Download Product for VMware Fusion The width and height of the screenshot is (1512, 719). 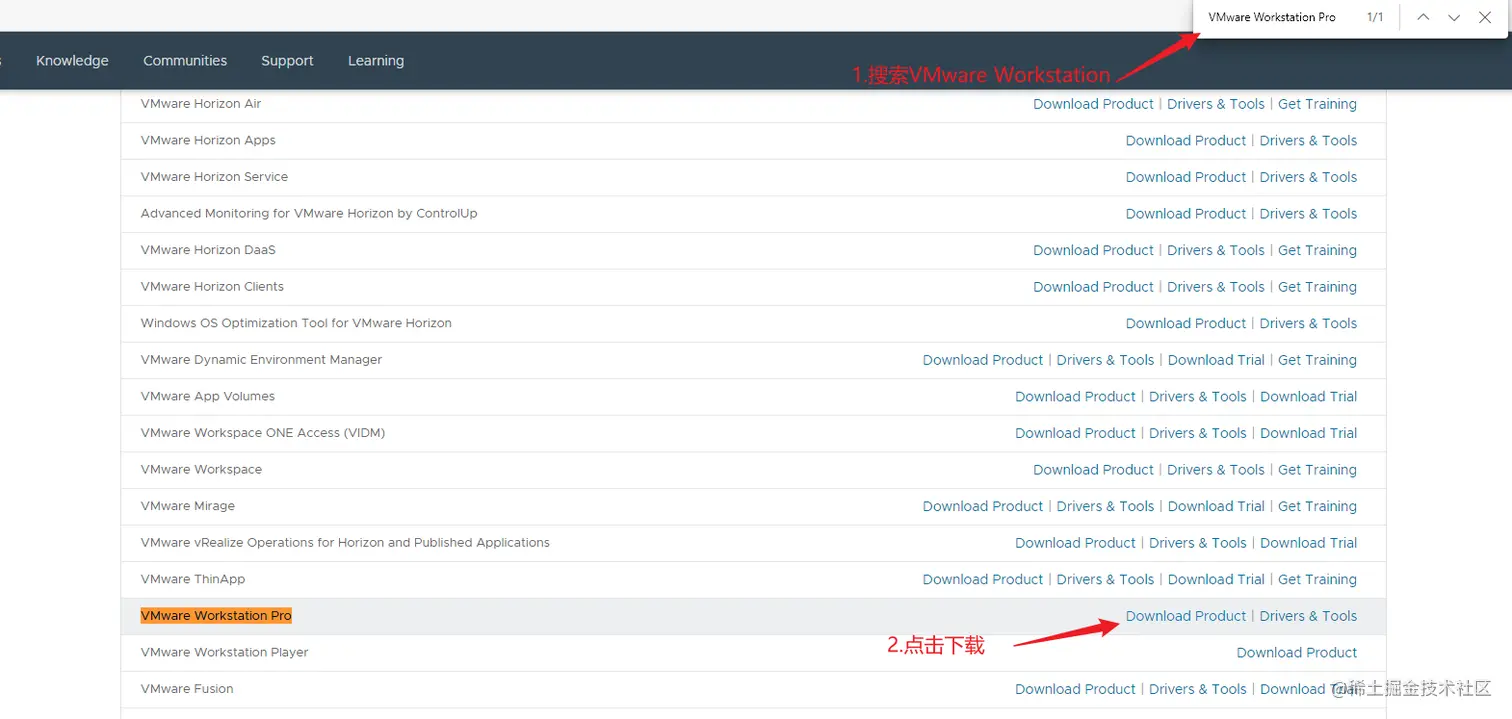coord(1075,689)
